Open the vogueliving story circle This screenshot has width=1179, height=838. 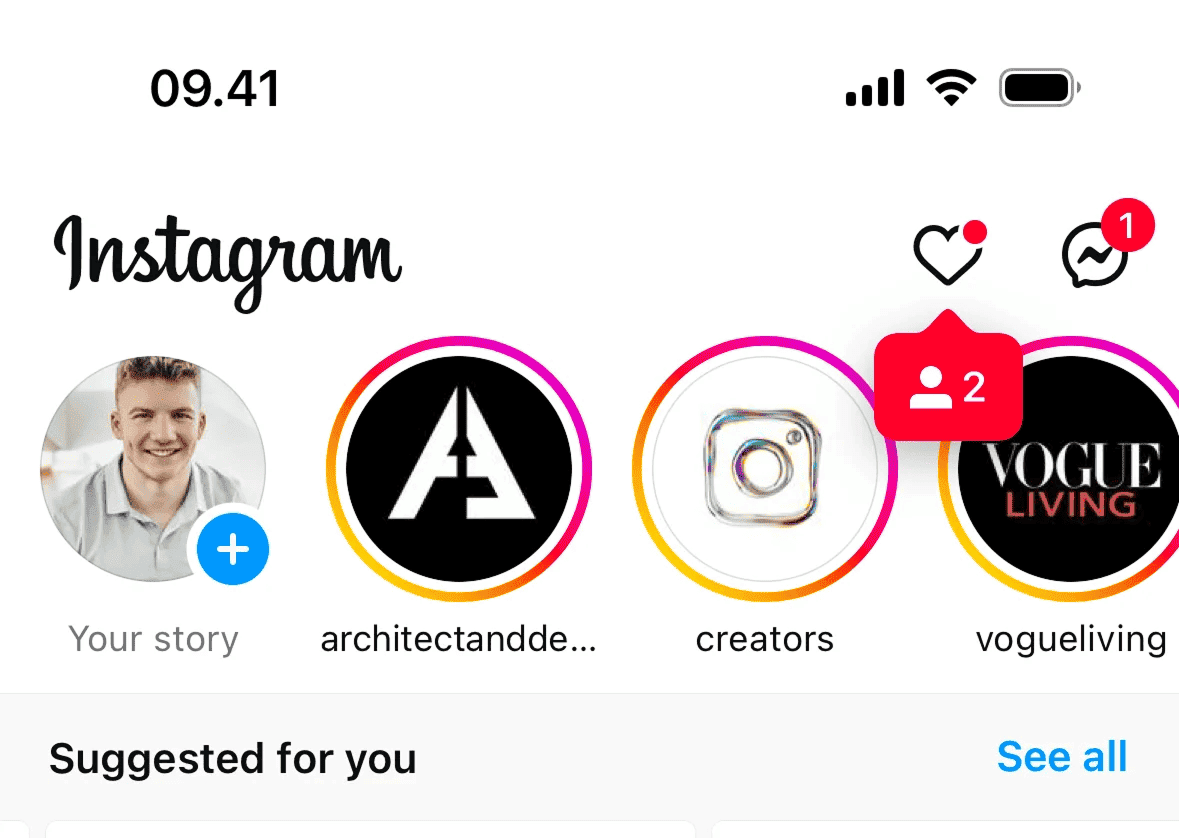(x=1068, y=468)
